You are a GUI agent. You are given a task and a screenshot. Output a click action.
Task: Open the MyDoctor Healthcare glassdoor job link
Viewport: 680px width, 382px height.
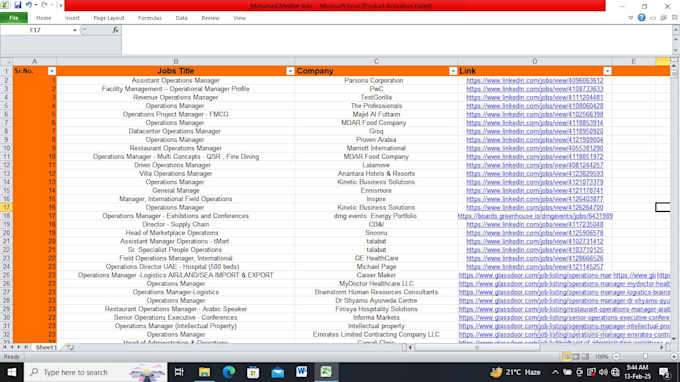(x=564, y=284)
